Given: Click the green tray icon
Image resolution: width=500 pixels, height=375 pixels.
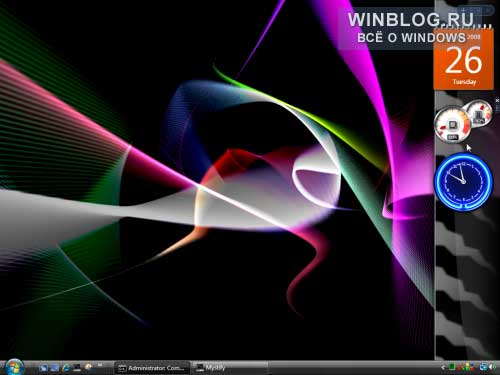Looking at the screenshot, I should [452, 367].
